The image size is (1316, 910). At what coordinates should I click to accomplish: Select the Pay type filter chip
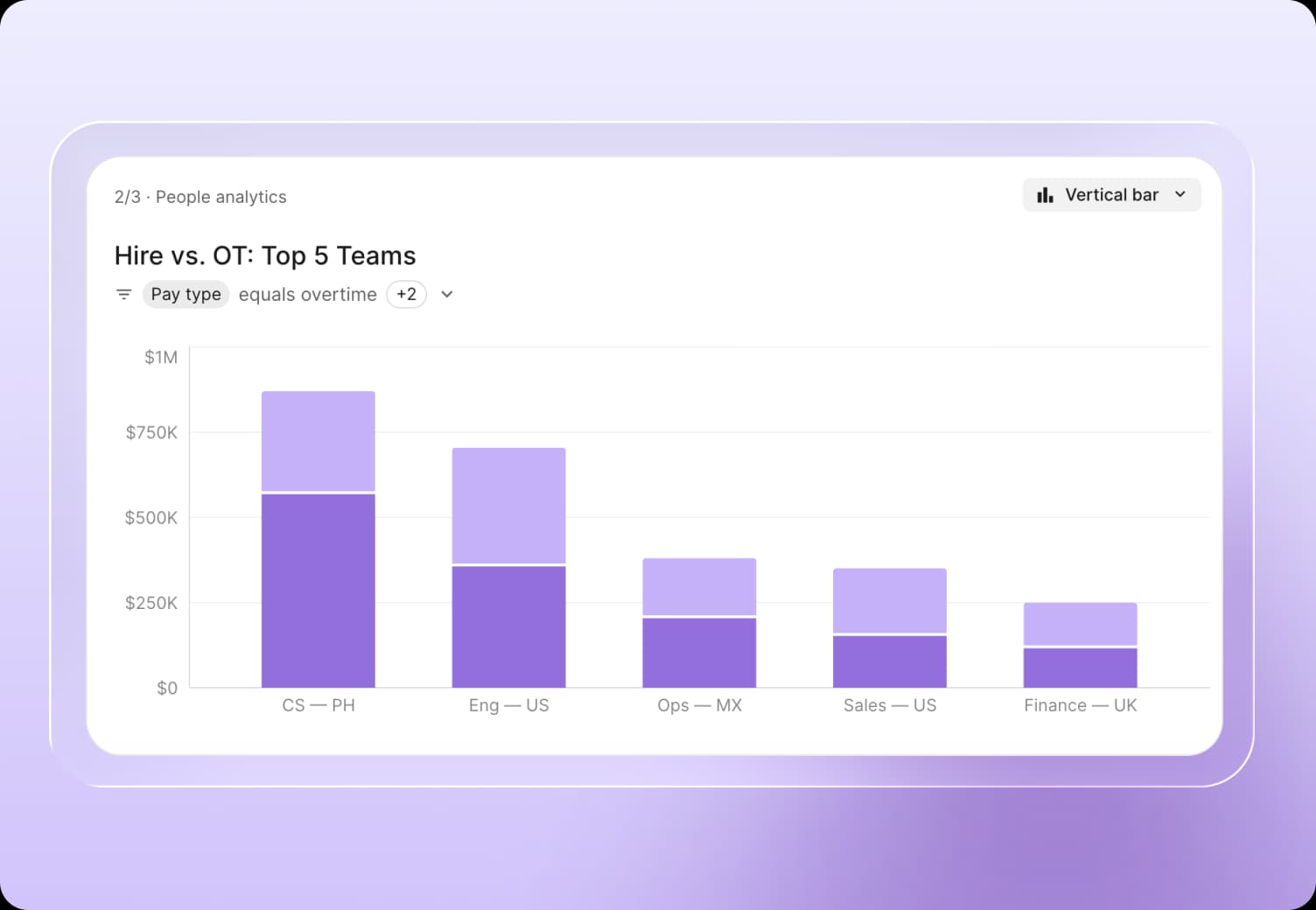[x=185, y=295]
